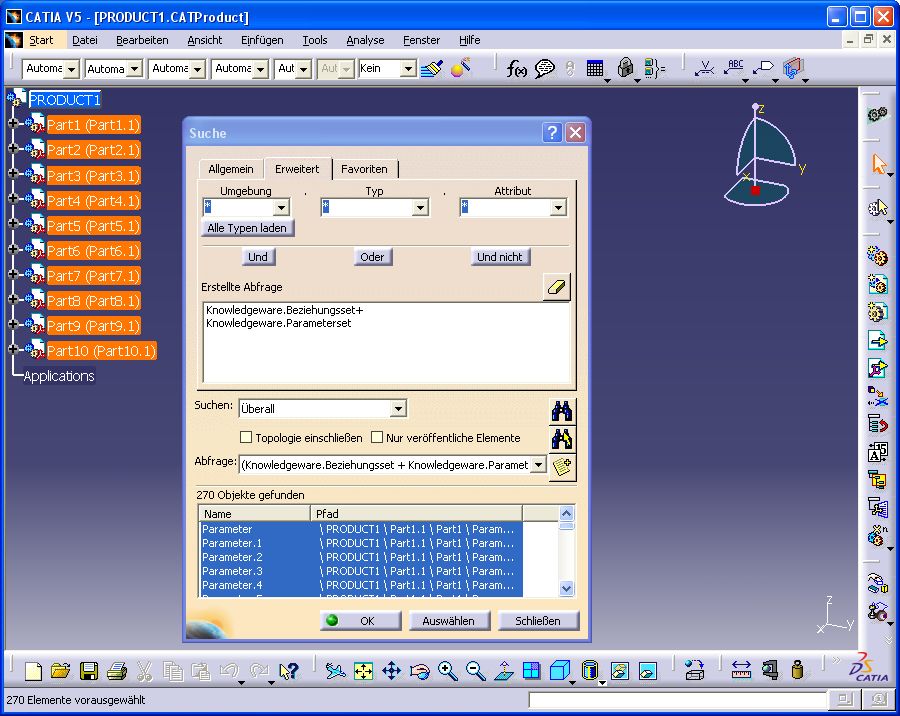The image size is (900, 716).
Task: Click the OK button in Suche dialog
Action: point(360,621)
